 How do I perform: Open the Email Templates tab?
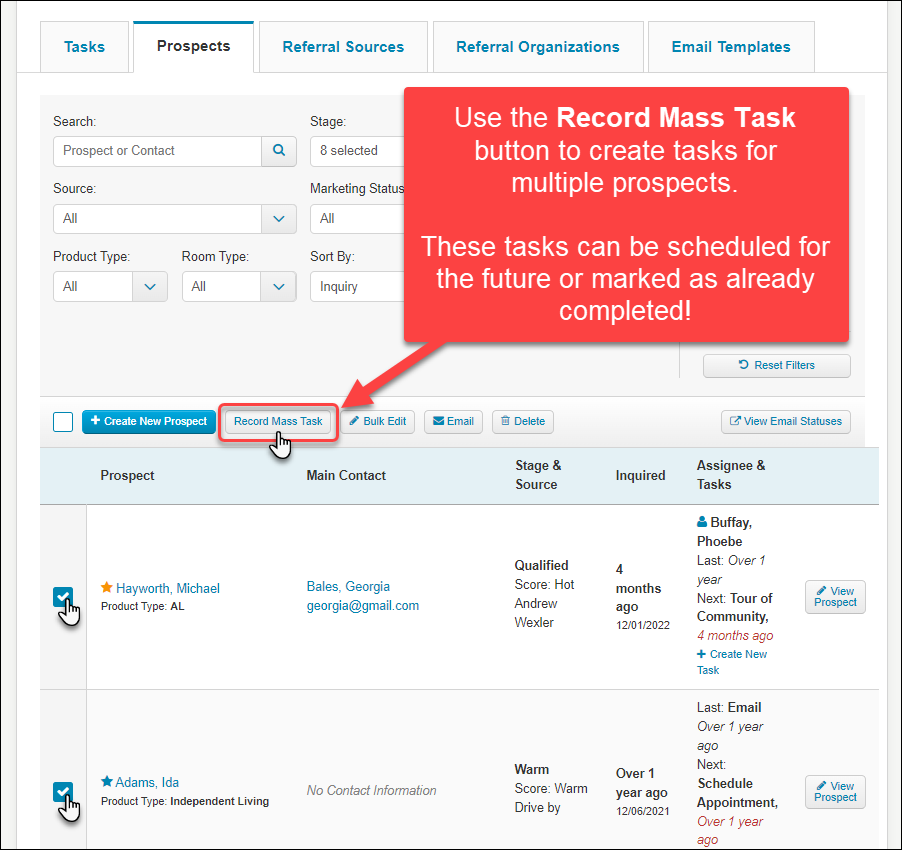pos(731,47)
